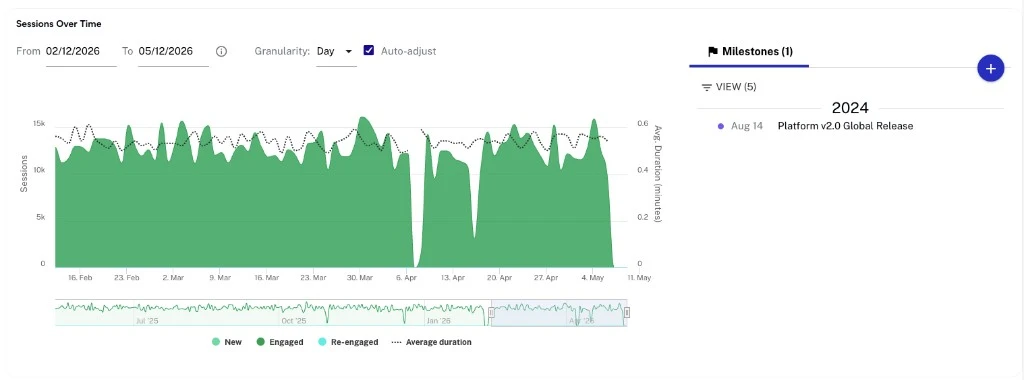Click the 6. Apr axis label
Viewport: 1024px width, 380px height.
click(406, 277)
